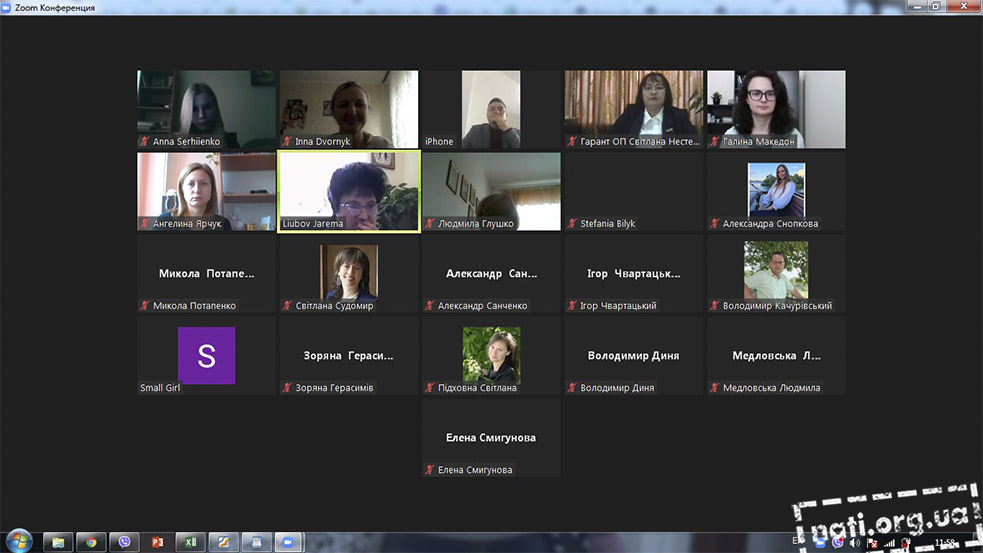Select the highlighted Liubov Jarema video tile

[x=349, y=191]
